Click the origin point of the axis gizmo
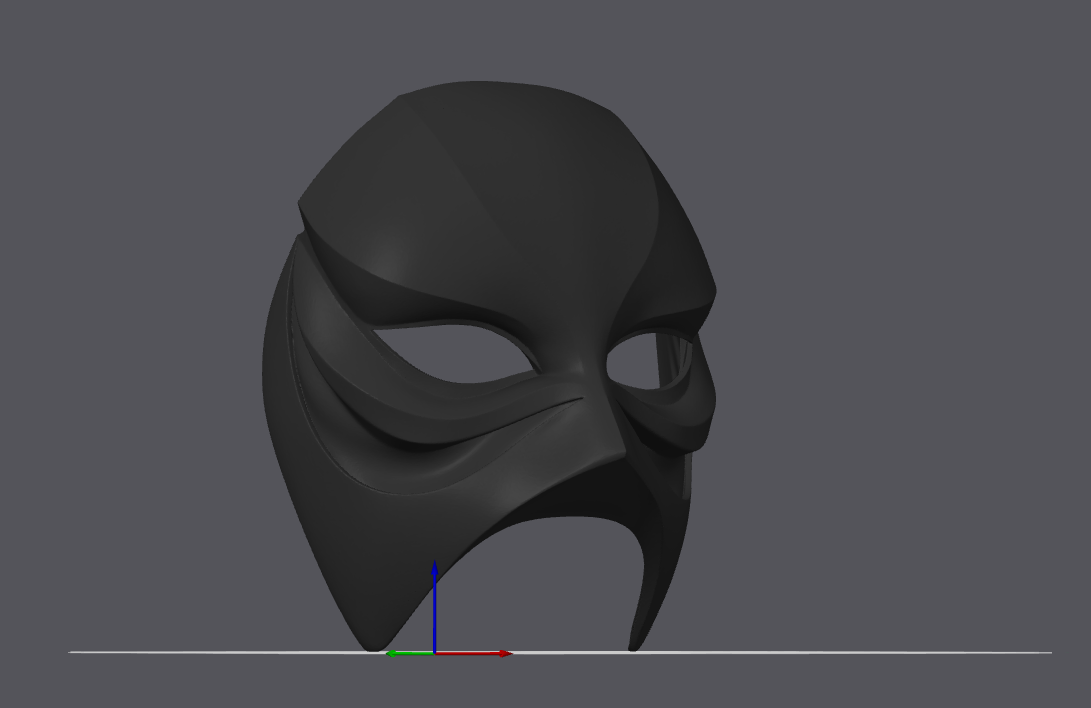The image size is (1091, 708). pyautogui.click(x=435, y=654)
